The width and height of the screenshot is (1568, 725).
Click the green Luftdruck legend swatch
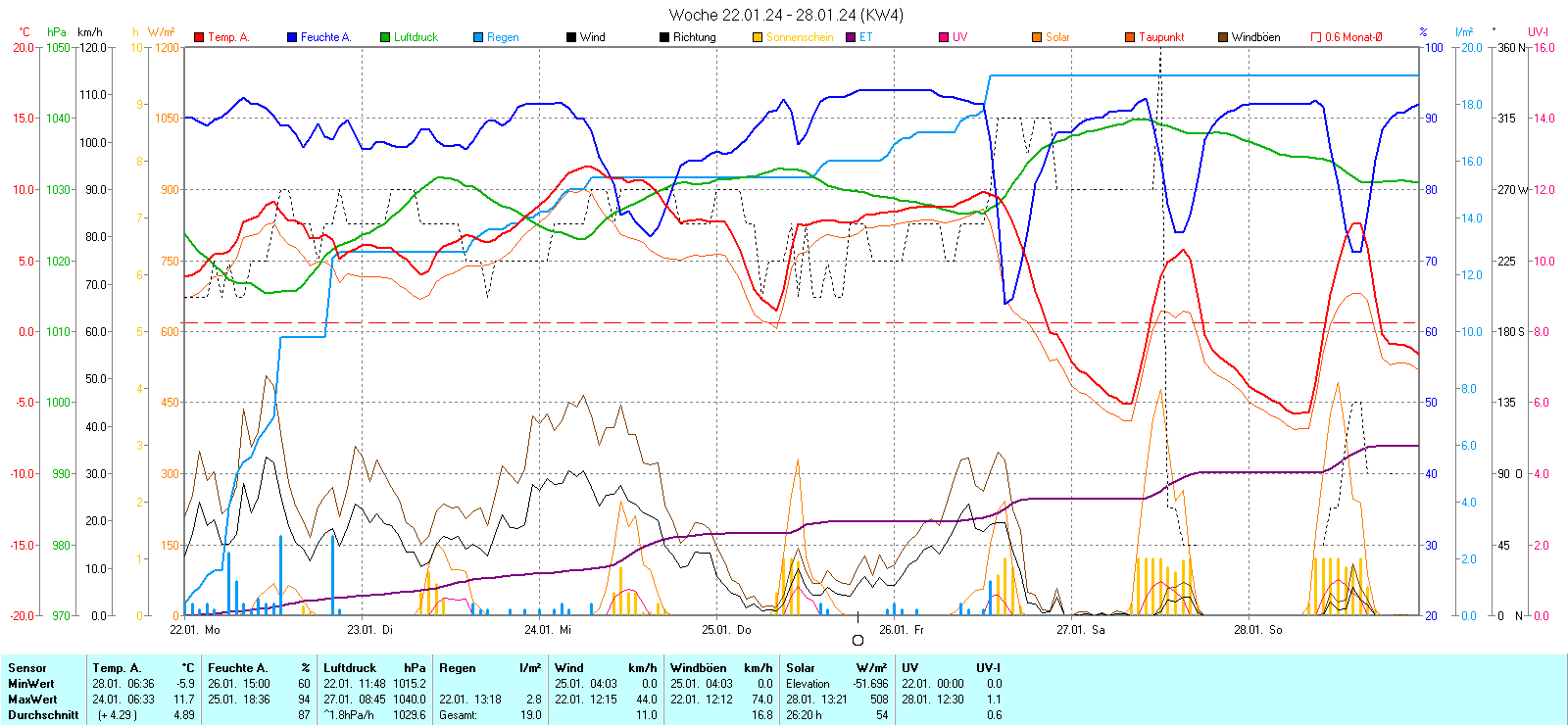(x=385, y=37)
